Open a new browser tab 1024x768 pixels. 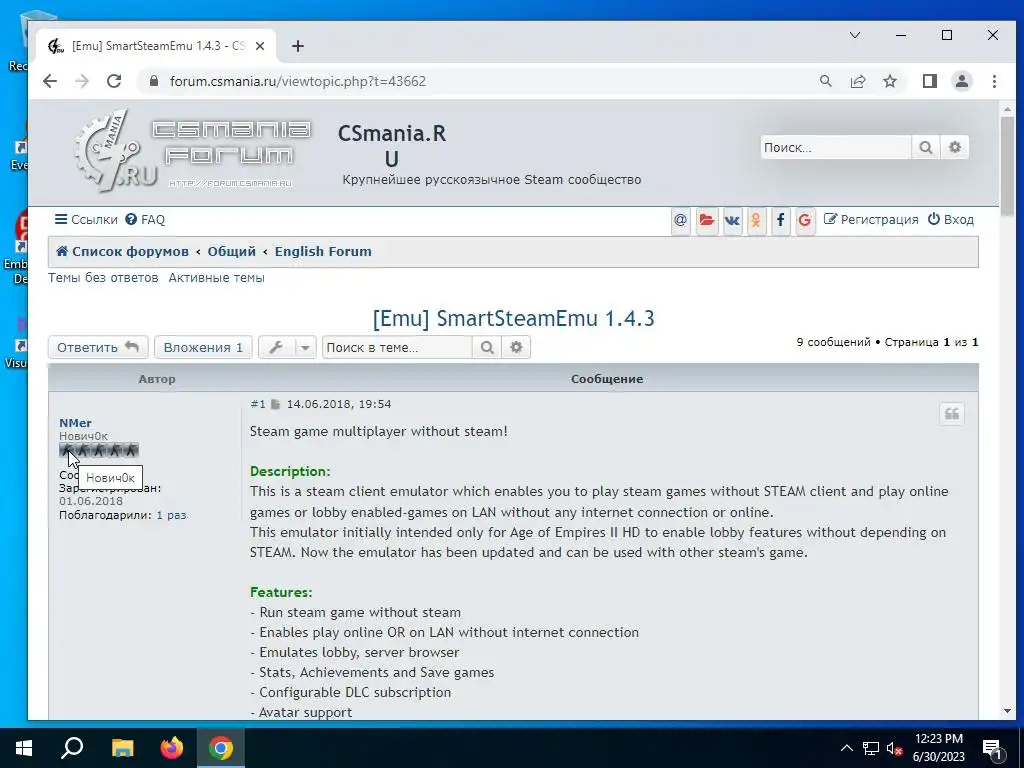pyautogui.click(x=298, y=46)
